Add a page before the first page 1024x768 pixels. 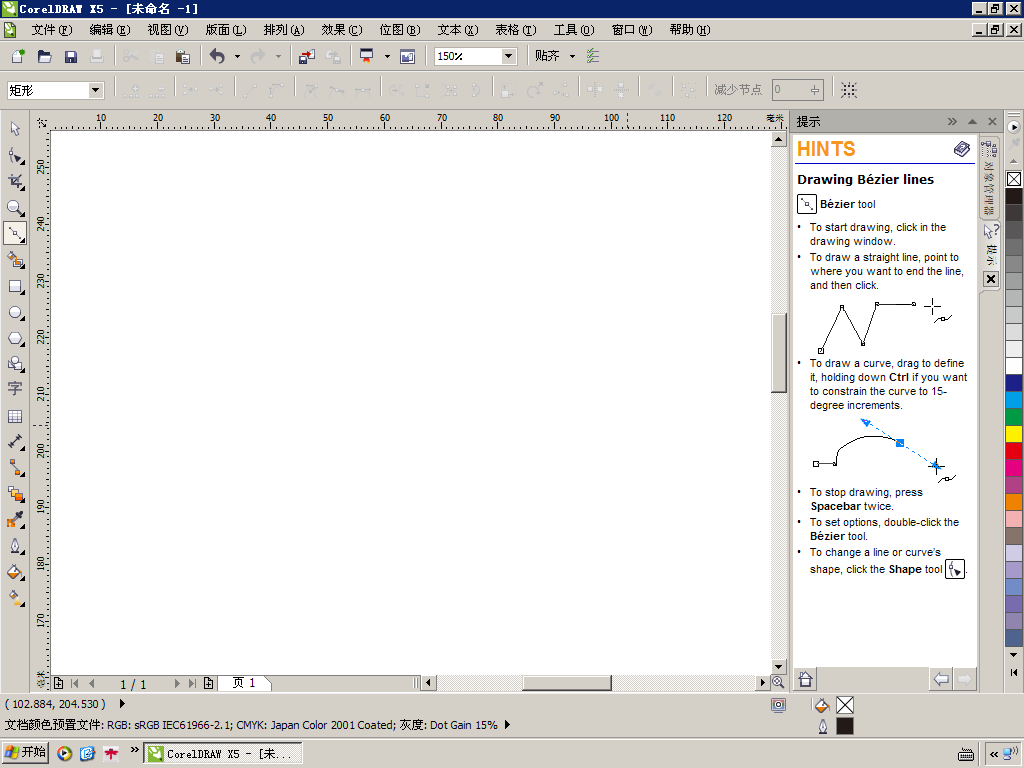(59, 684)
